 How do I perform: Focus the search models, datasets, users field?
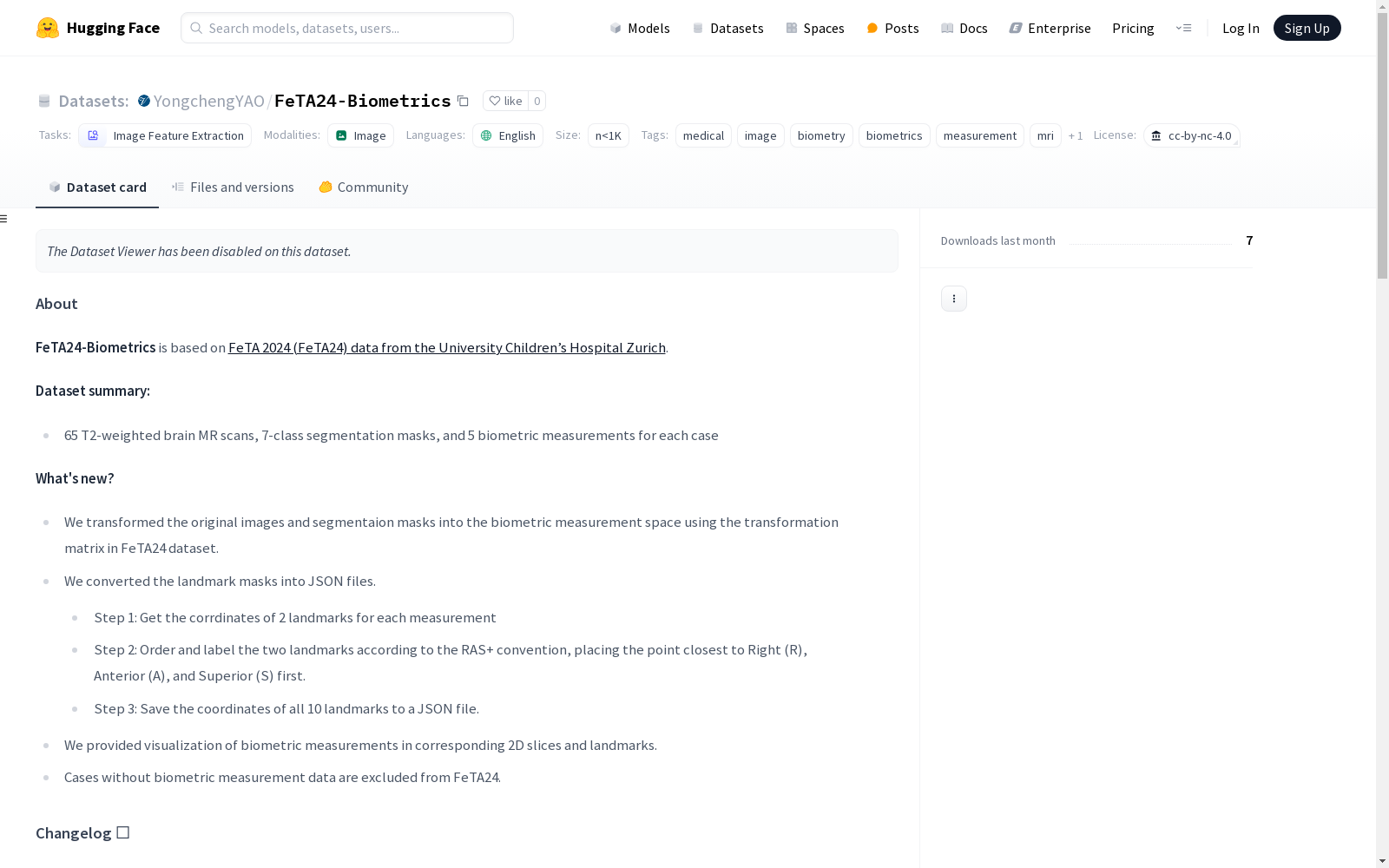point(347,28)
